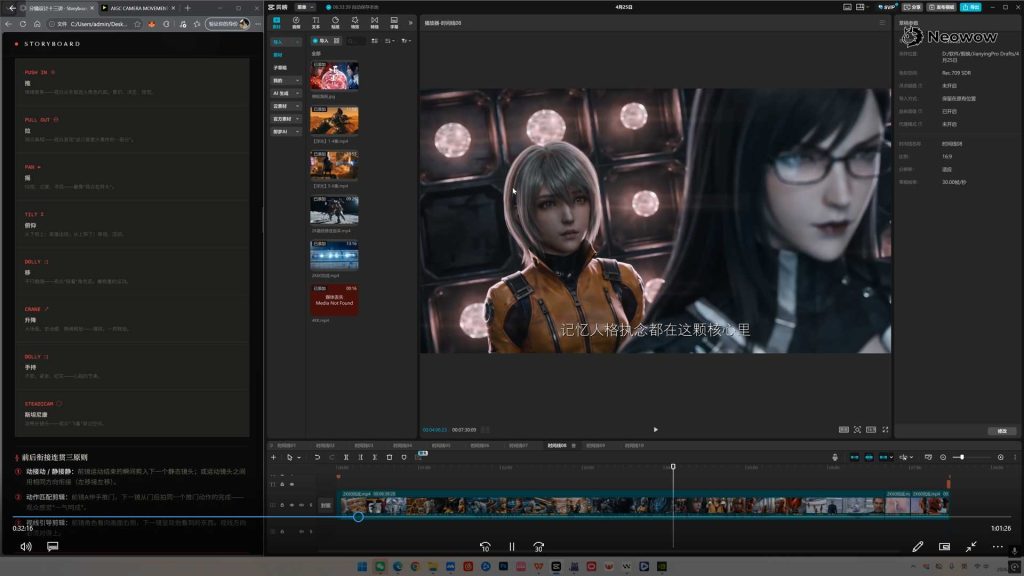Click the volume speaker icon in the video overlay
The height and width of the screenshot is (576, 1024).
26,547
